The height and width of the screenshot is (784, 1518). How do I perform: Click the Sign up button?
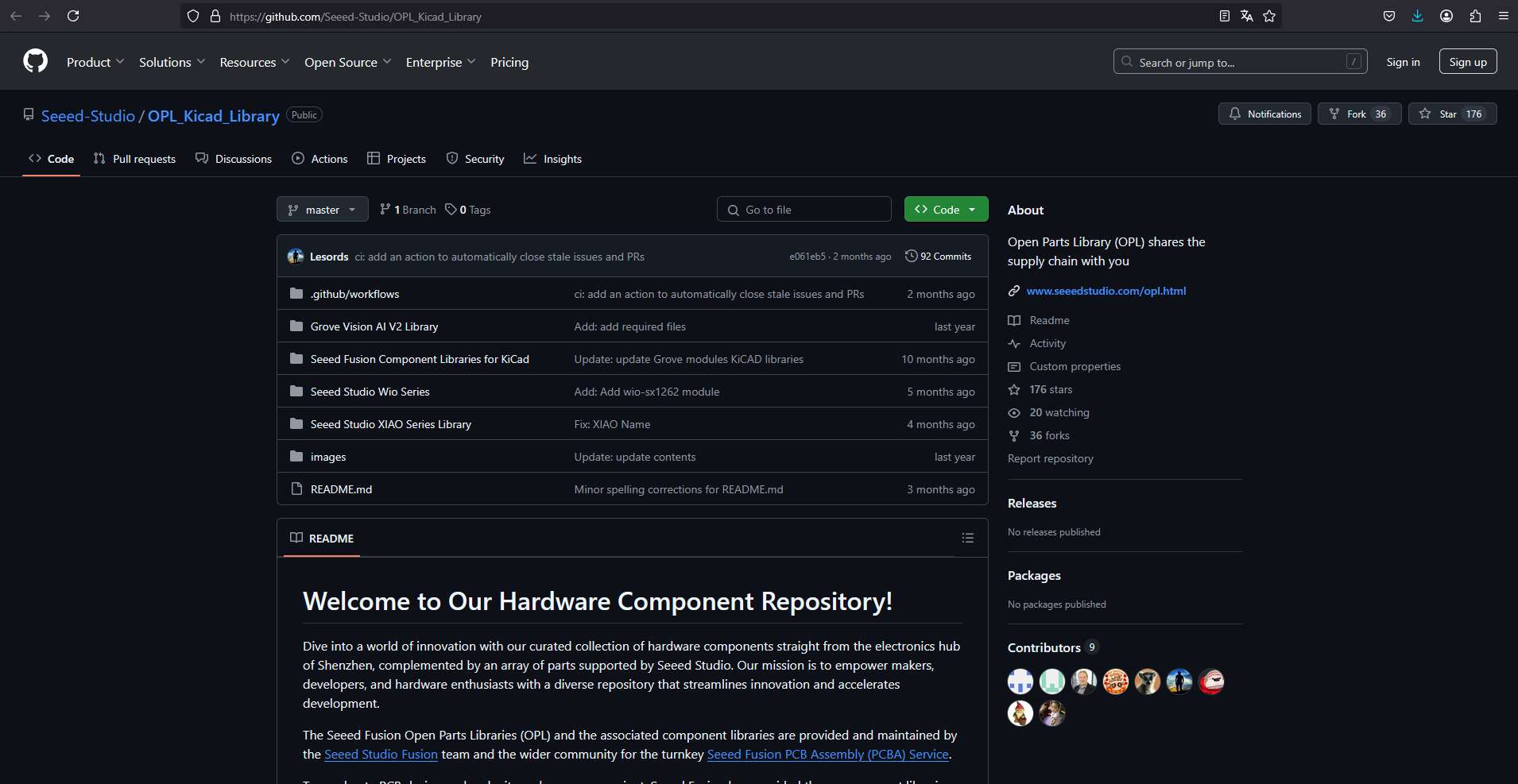(1466, 61)
